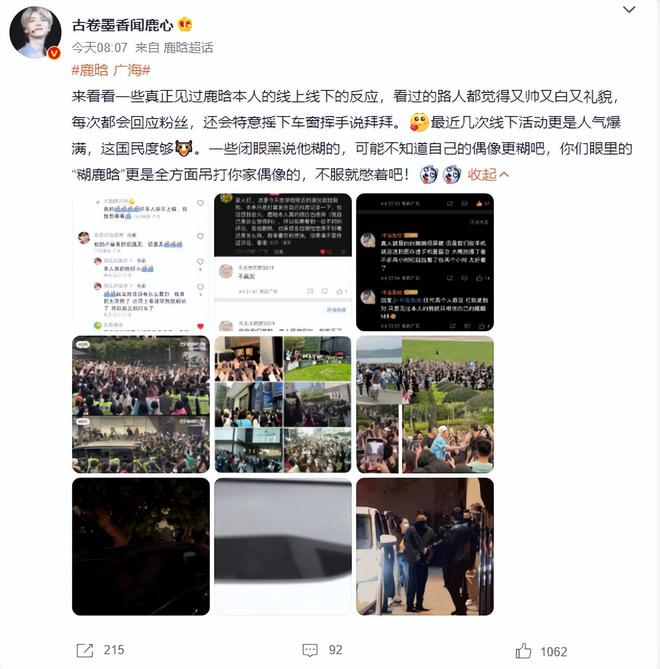This screenshot has width=660, height=669.
Task: Collapse the post text with 收起
Action: (488, 175)
